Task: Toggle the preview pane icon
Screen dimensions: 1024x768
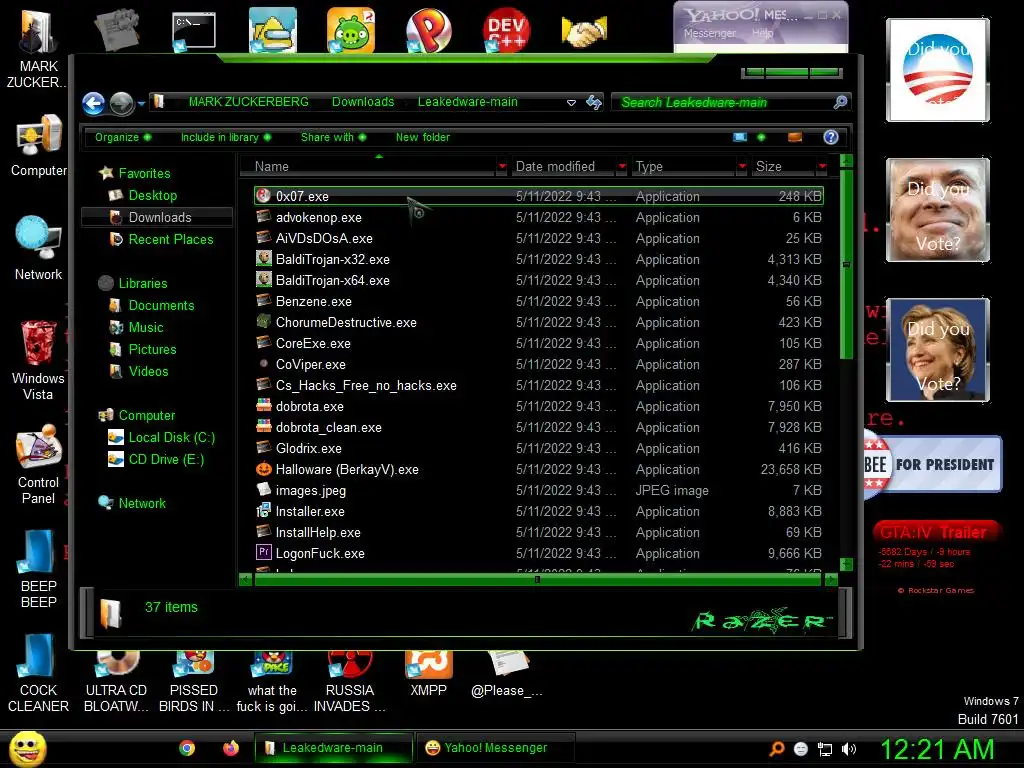Action: click(795, 137)
